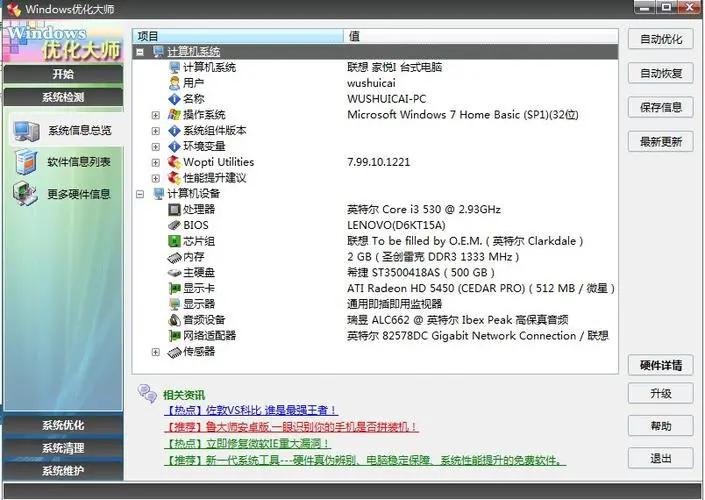The height and width of the screenshot is (500, 705).
Task: Open the 开始 sidebar section
Action: click(x=63, y=74)
